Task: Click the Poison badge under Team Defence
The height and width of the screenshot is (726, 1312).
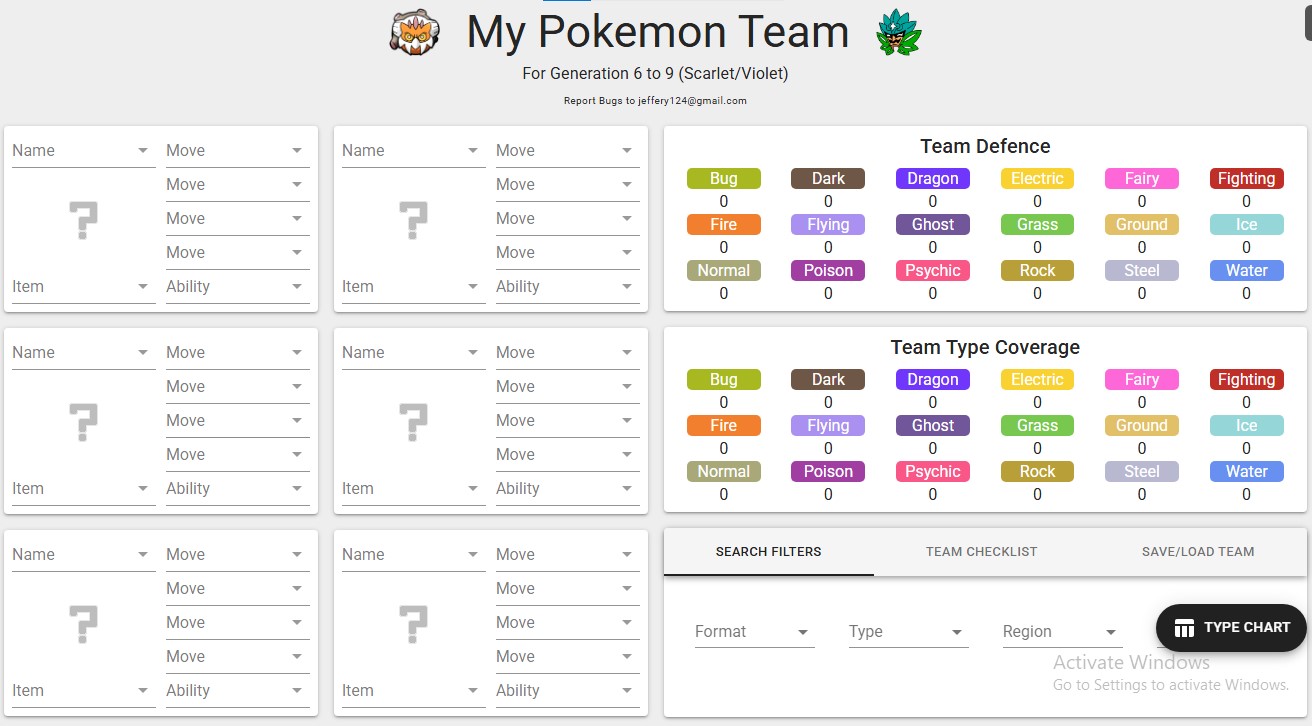Action: (828, 271)
